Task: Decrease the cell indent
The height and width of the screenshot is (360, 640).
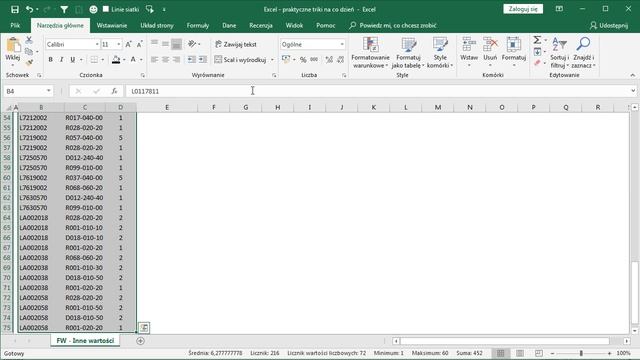Action: 191,60
